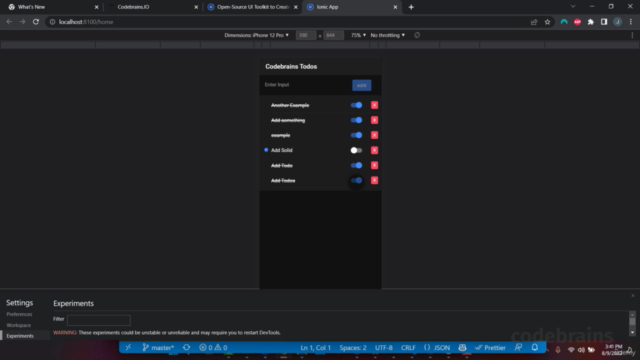This screenshot has height=360, width=640.
Task: Click the master branch in status bar
Action: tap(158, 347)
